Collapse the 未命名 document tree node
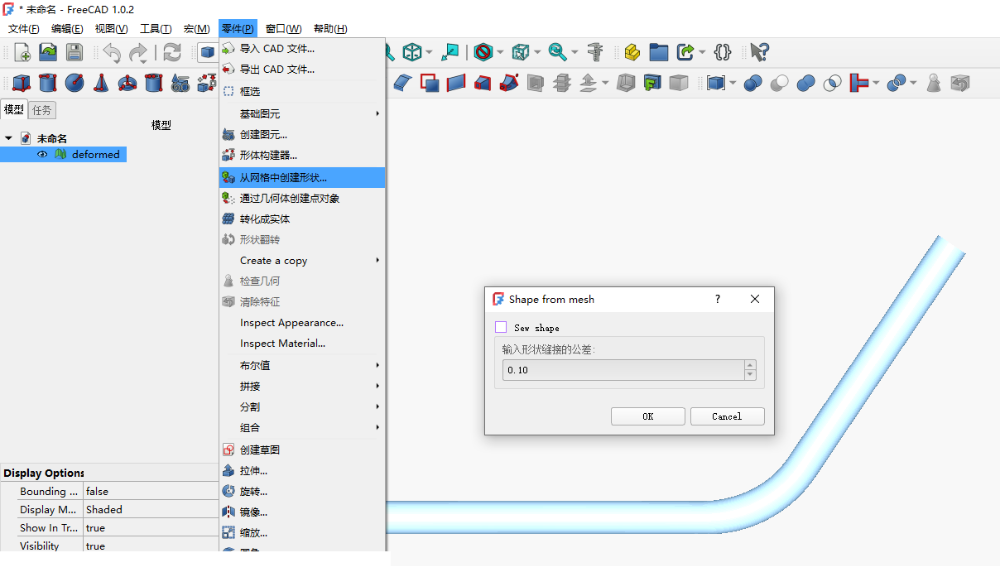Screen dimensions: 1000x566 [8, 138]
